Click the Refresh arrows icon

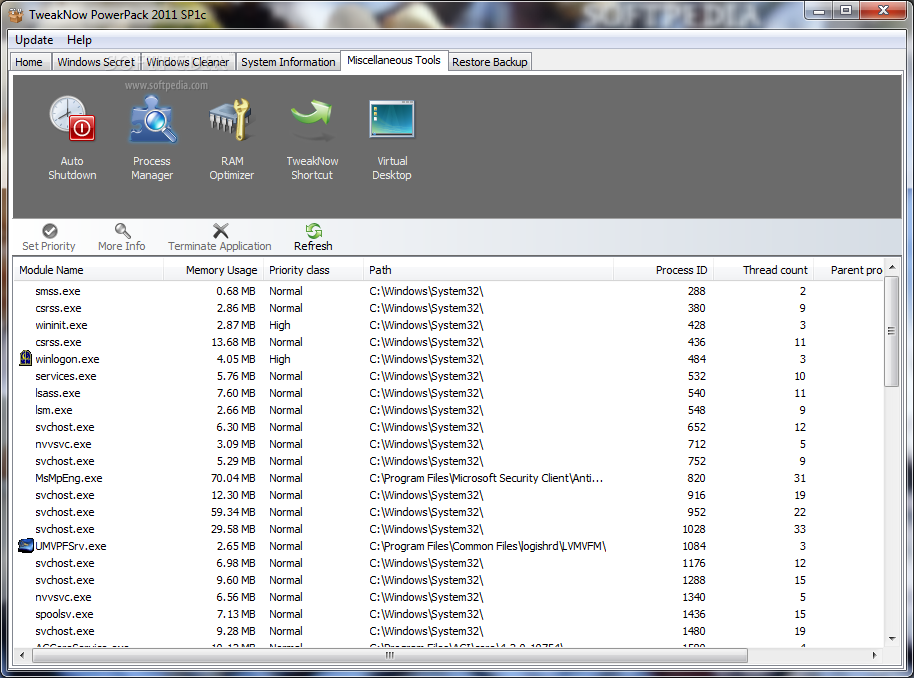(314, 230)
